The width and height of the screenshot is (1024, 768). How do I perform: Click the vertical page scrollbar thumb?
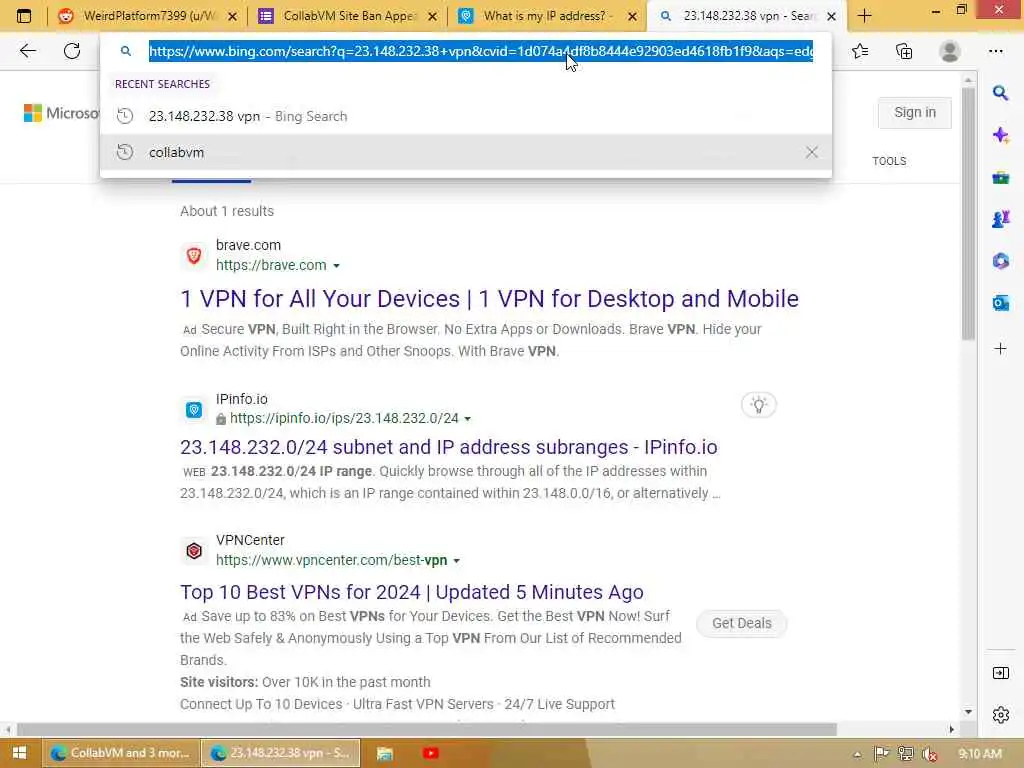pyautogui.click(x=968, y=214)
